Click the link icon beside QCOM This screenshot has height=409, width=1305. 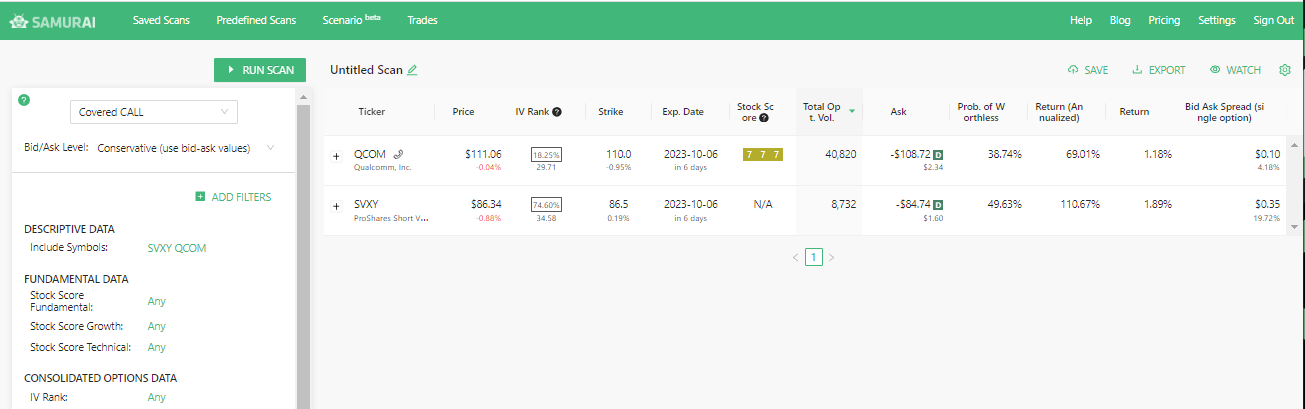pyautogui.click(x=397, y=155)
